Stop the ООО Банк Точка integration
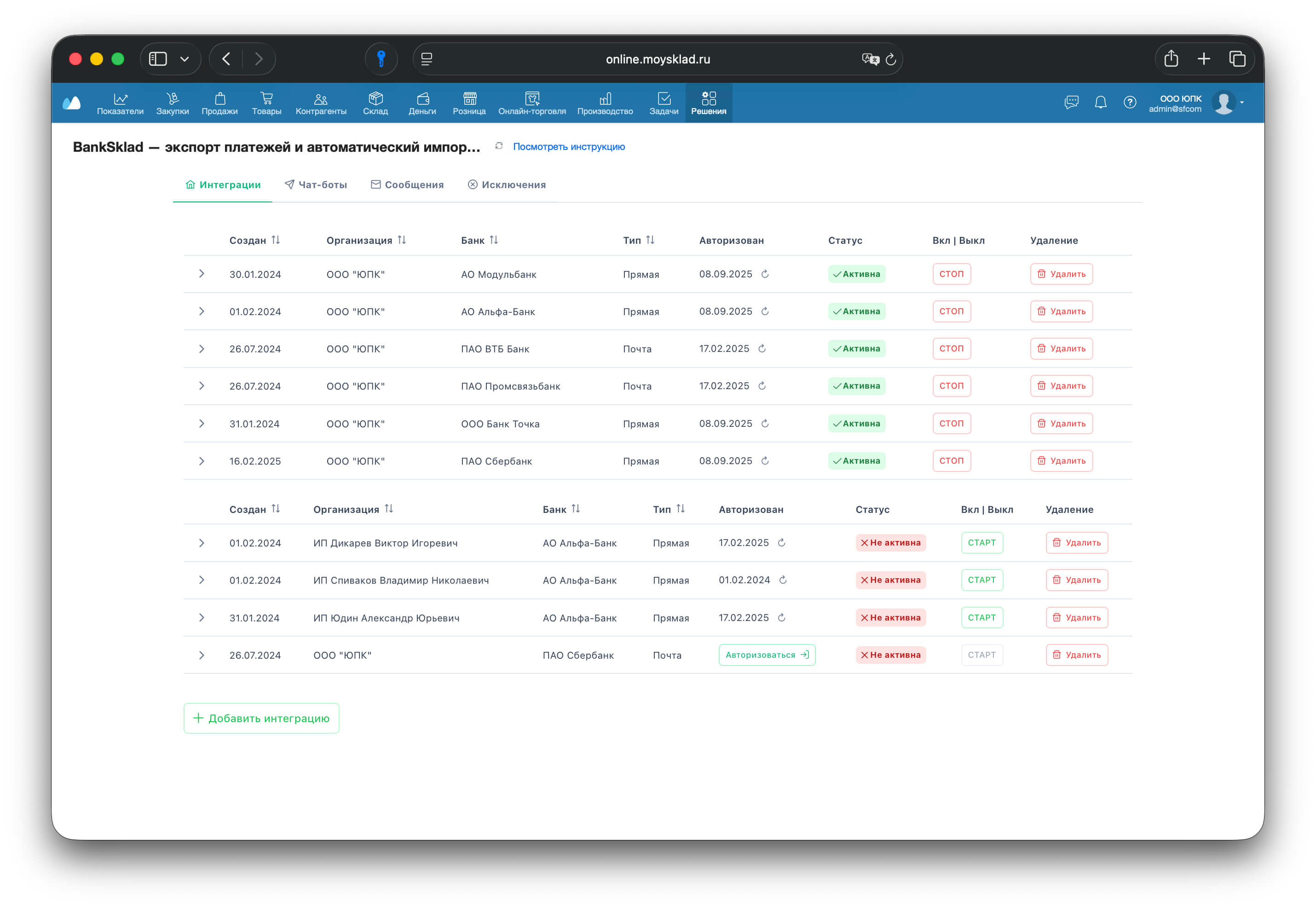 click(x=952, y=424)
